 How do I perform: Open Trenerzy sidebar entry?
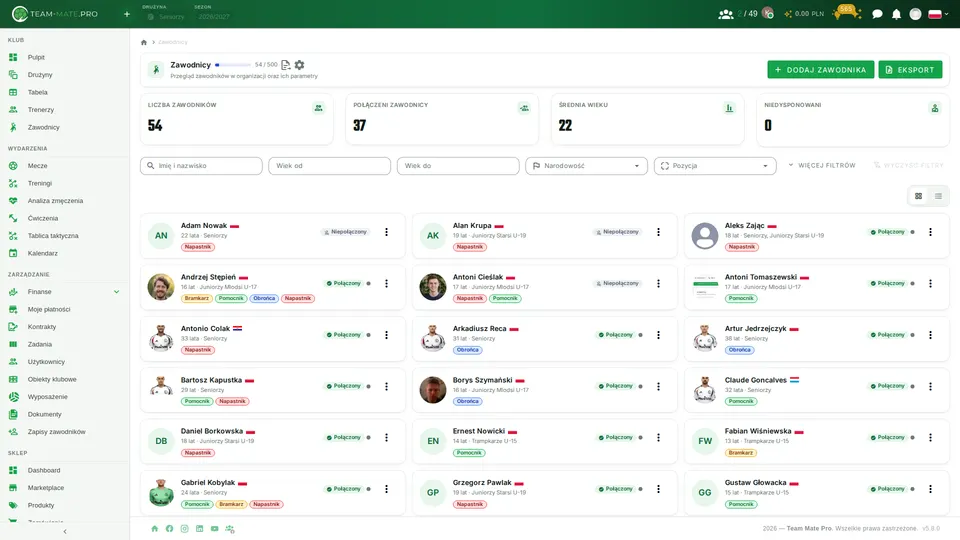pyautogui.click(x=40, y=110)
